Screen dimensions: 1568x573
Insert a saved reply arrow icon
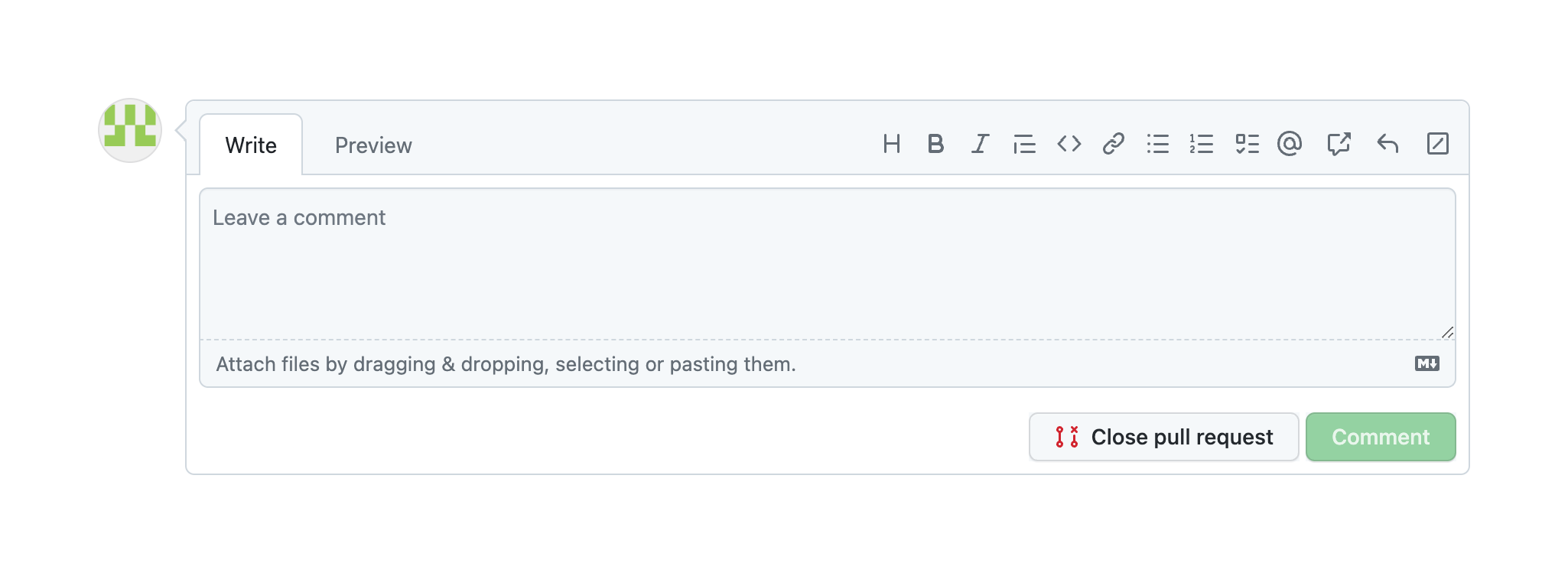pyautogui.click(x=1387, y=144)
